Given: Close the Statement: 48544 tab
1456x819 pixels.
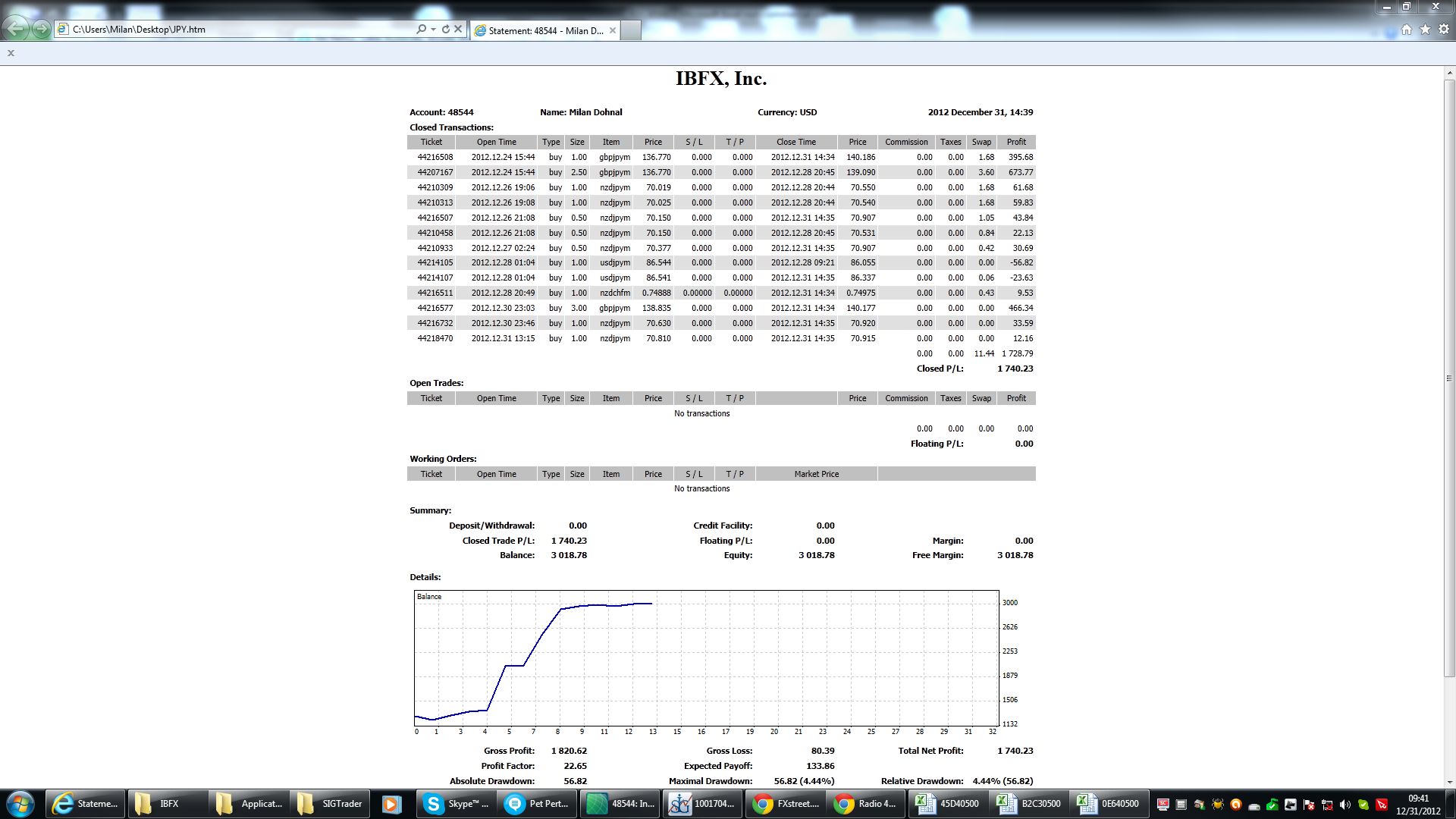Looking at the screenshot, I should 612,30.
